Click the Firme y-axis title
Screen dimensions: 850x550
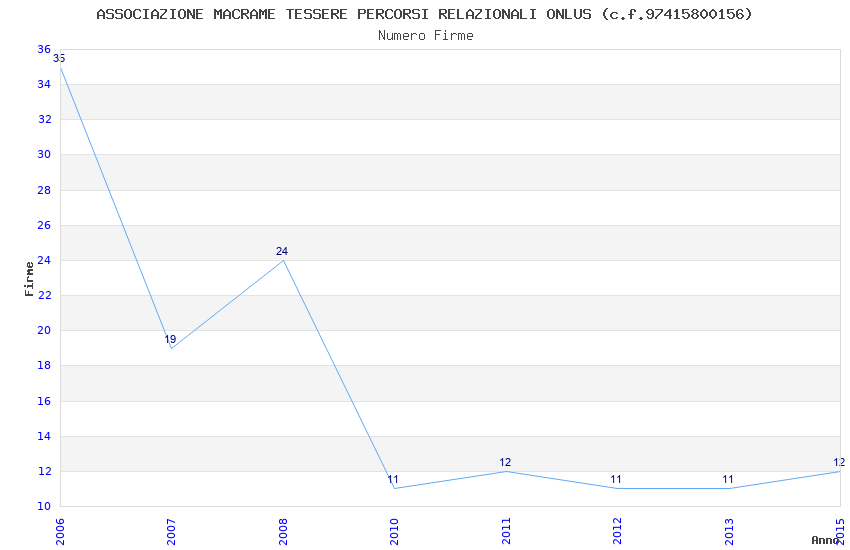tap(29, 279)
